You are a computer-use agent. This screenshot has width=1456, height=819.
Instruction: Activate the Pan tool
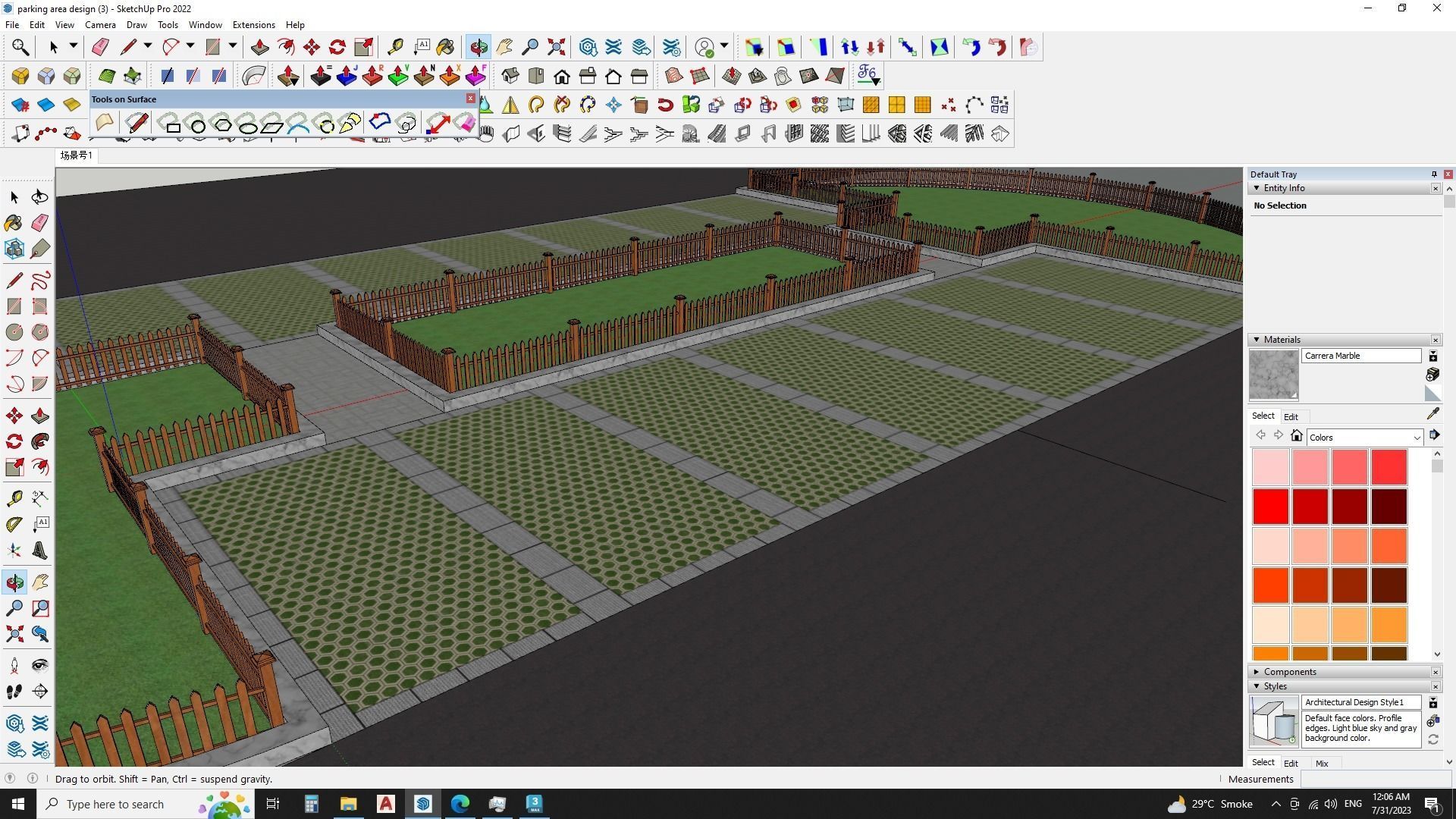click(x=40, y=582)
